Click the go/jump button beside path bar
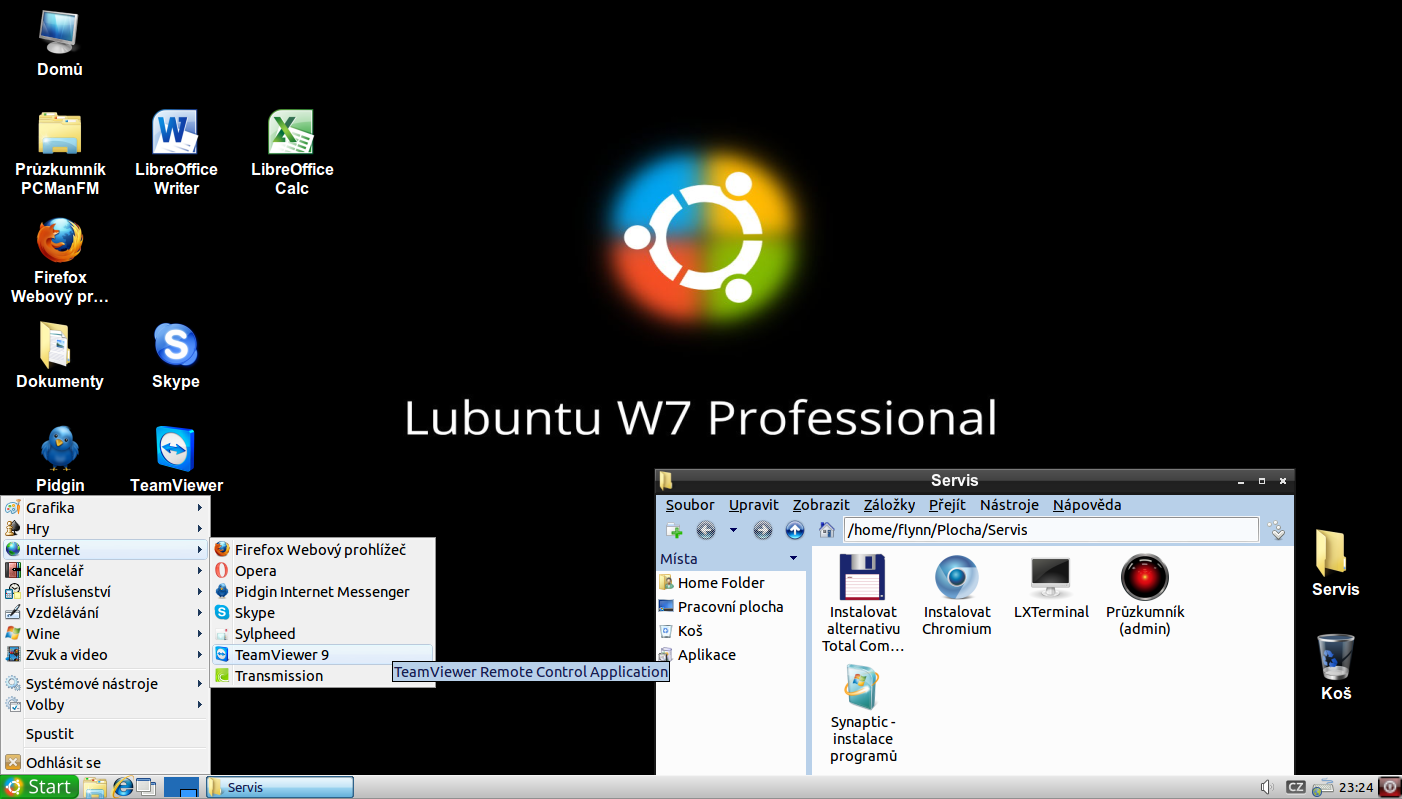 coord(1277,530)
